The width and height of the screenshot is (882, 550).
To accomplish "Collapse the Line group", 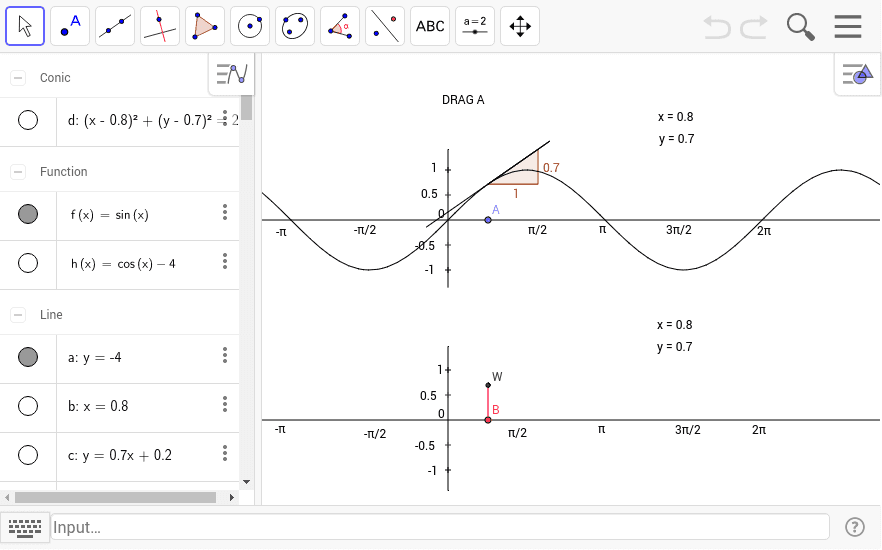I will click(18, 314).
